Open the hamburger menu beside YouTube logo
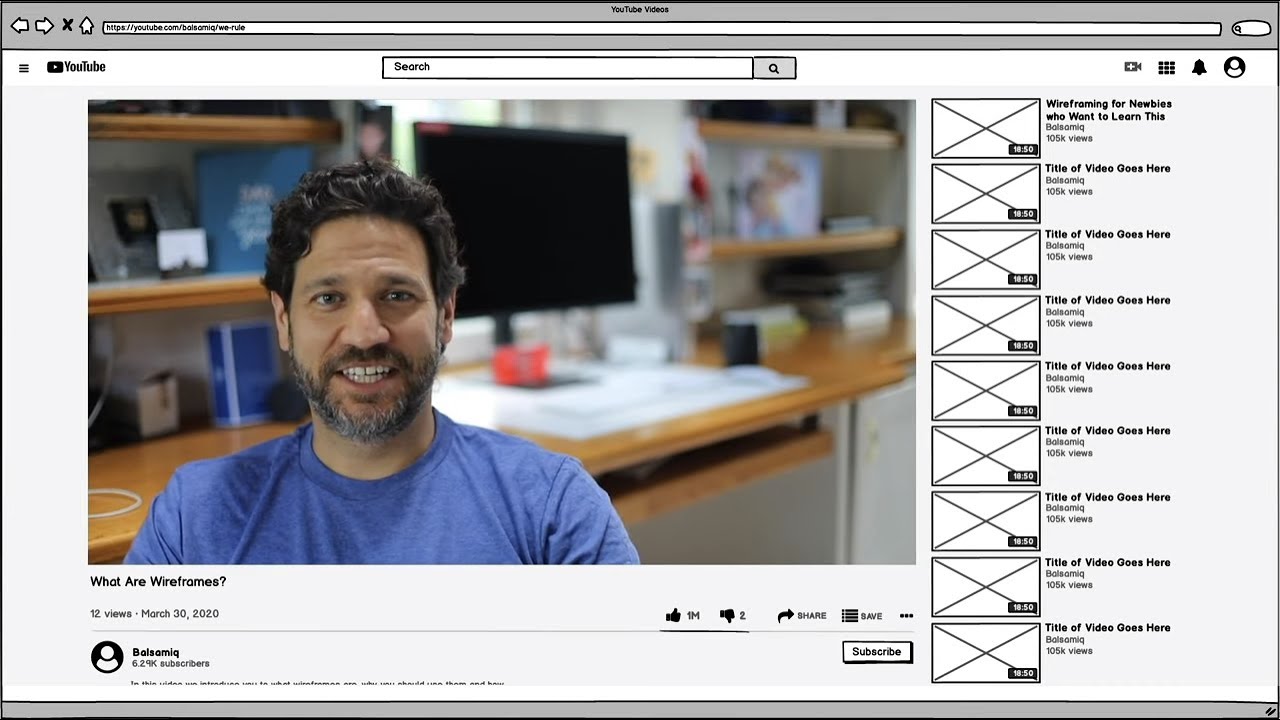The image size is (1280, 720). (24, 68)
